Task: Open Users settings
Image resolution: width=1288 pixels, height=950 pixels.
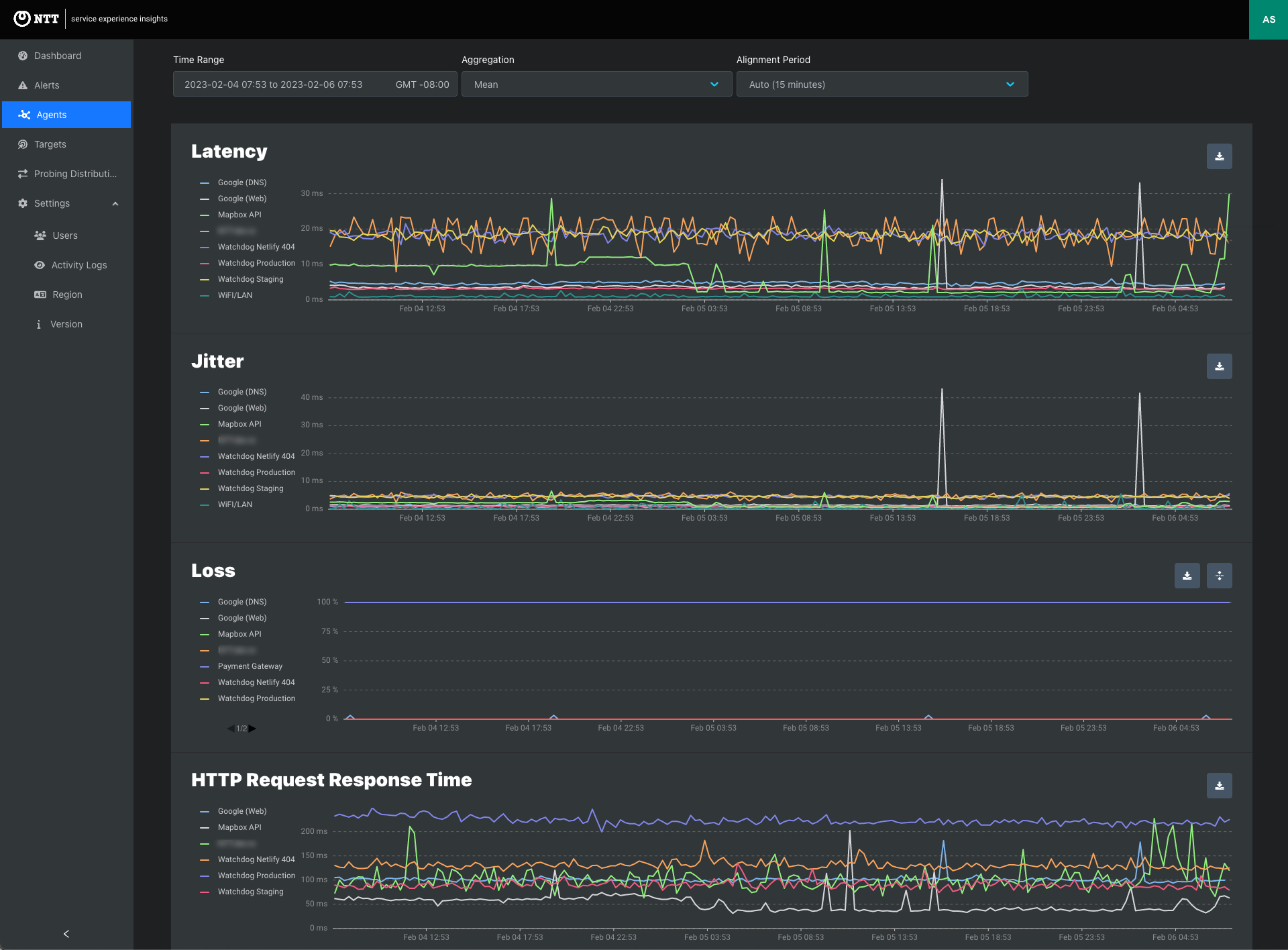Action: 66,235
